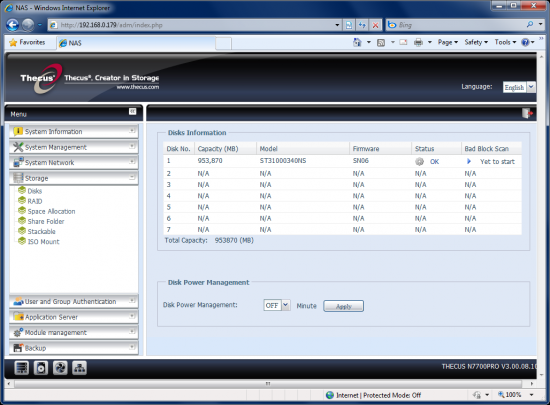Click the www.thecus.com link
The image size is (550, 405).
tap(138, 87)
